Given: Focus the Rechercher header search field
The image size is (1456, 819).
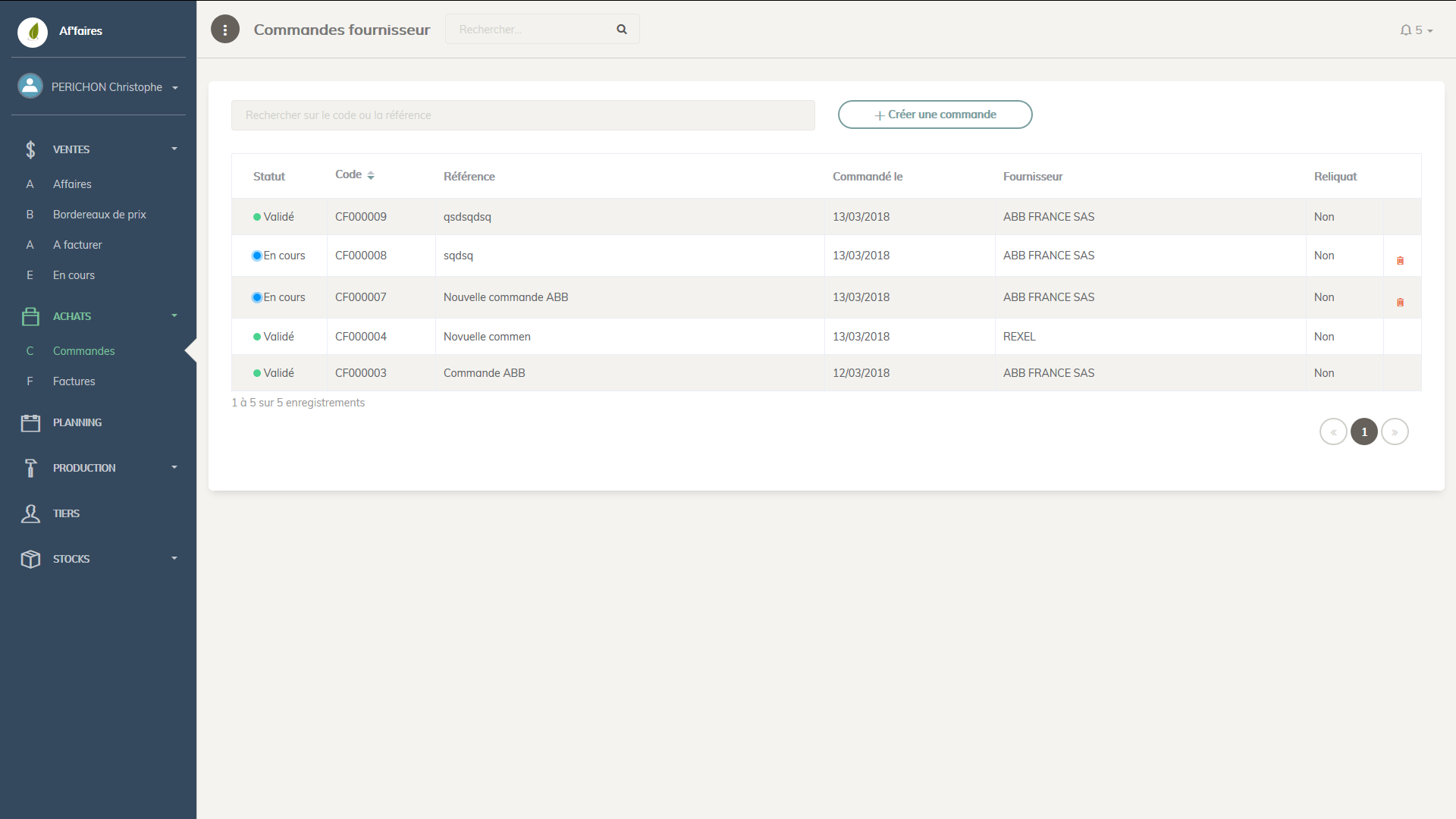Looking at the screenshot, I should [x=542, y=30].
